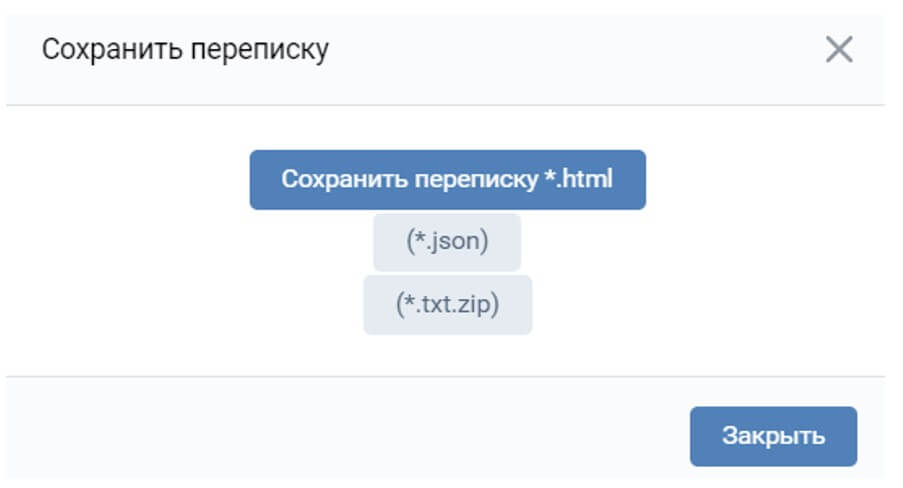The width and height of the screenshot is (903, 488).
Task: Choose the (*.txt.zip) export option
Action: click(447, 304)
